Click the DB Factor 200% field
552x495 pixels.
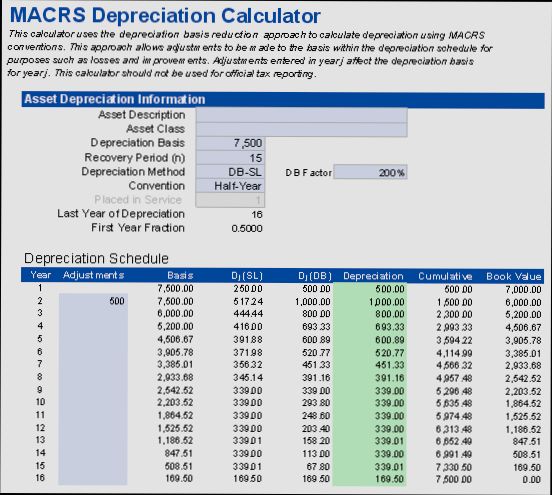370,172
